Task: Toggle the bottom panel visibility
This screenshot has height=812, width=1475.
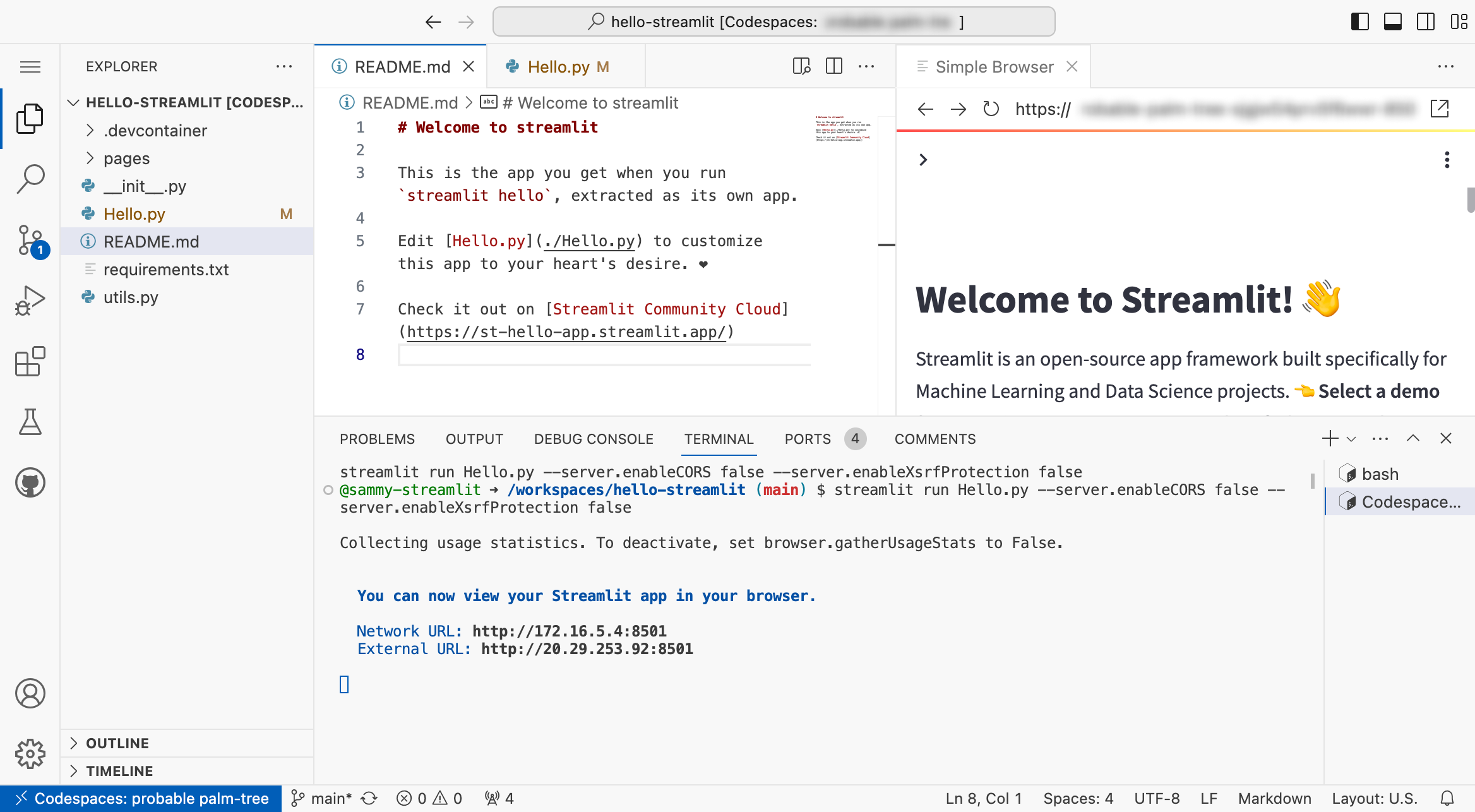Action: (x=1392, y=21)
